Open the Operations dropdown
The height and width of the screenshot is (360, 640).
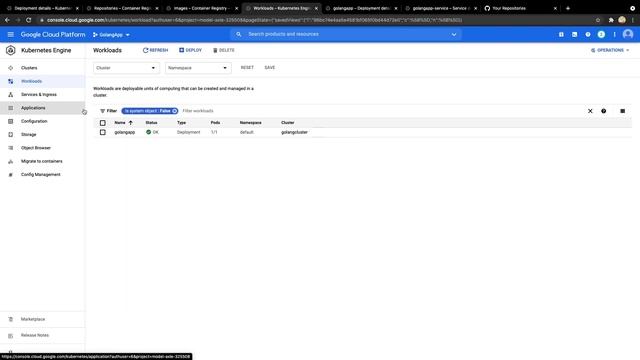610,50
